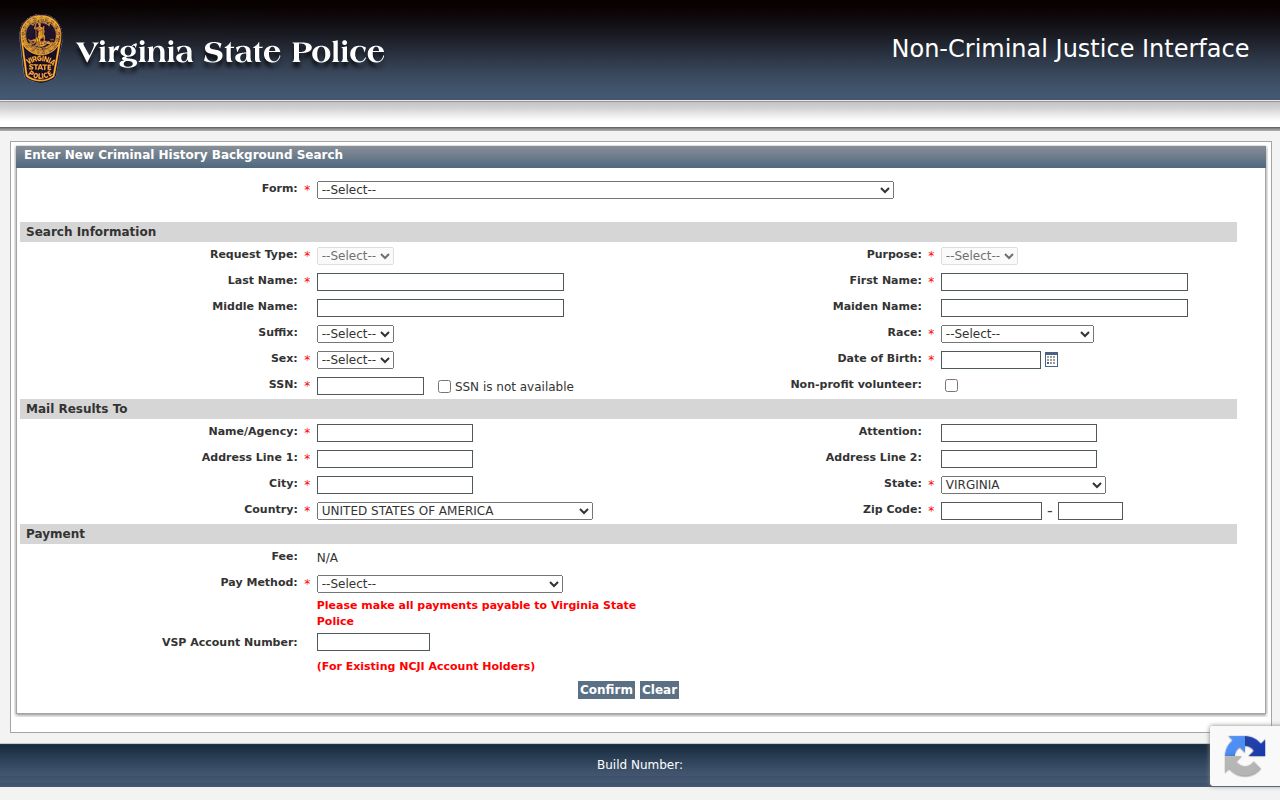Screen dimensions: 1280x800
Task: Focus the Address Line 2 field
Action: click(x=1019, y=459)
